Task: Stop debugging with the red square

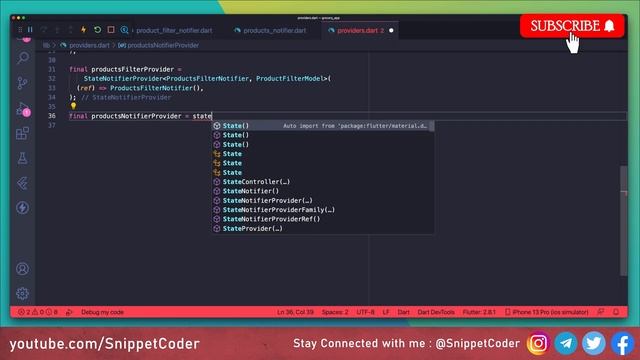Action: [111, 30]
